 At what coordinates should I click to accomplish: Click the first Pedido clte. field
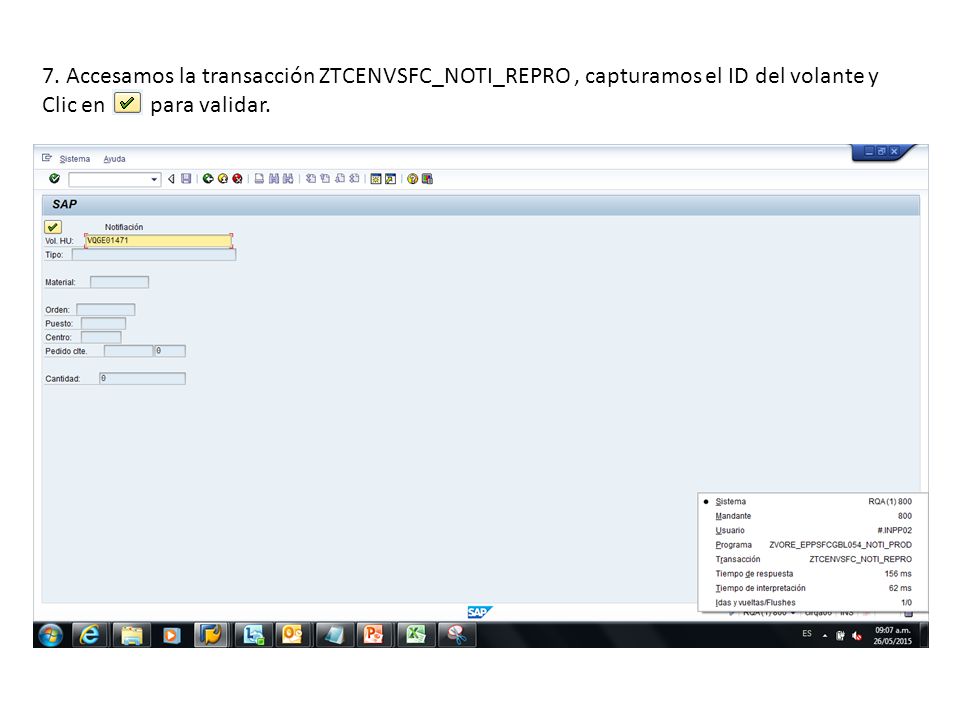click(x=129, y=351)
